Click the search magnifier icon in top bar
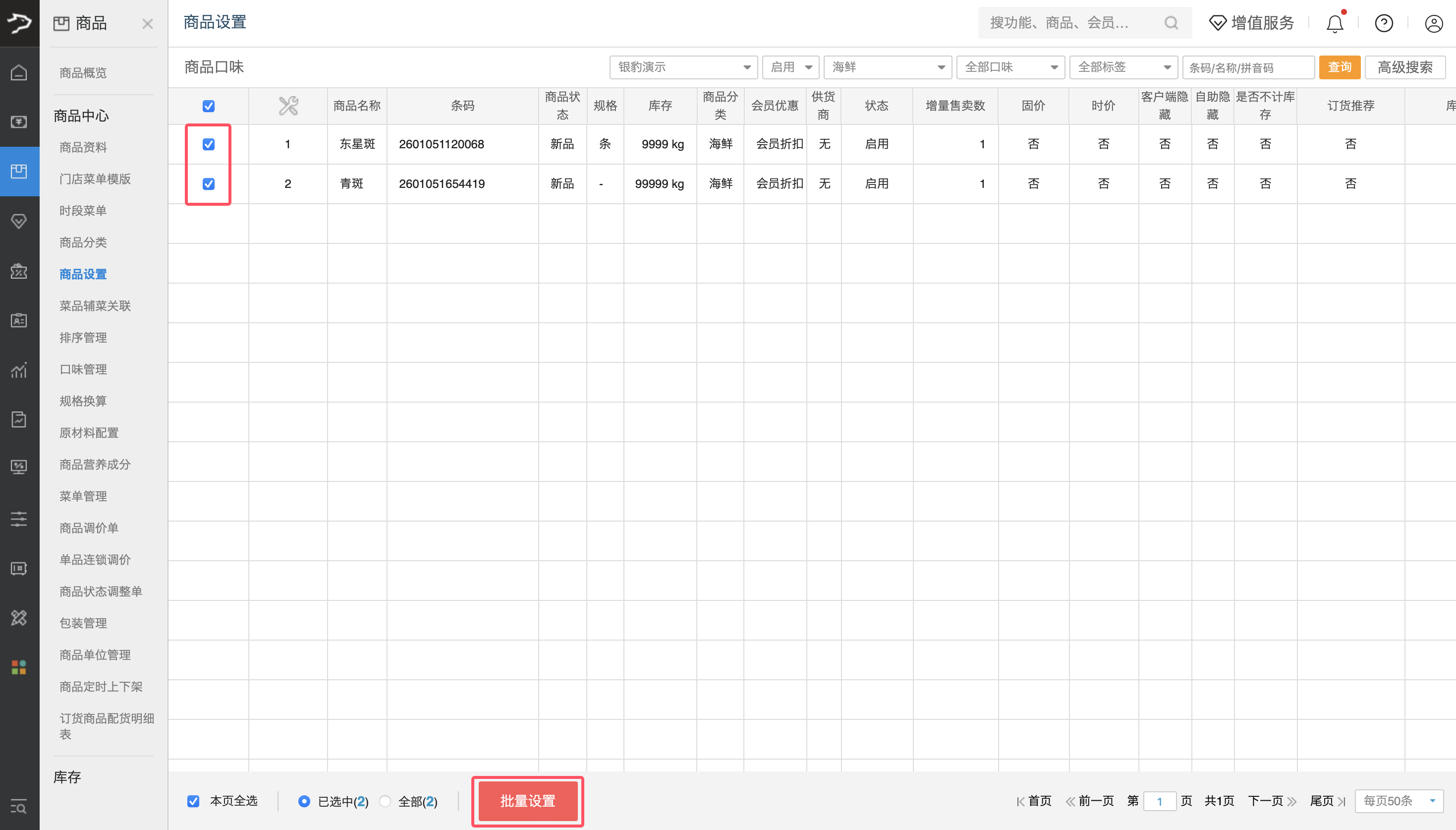 [1171, 23]
